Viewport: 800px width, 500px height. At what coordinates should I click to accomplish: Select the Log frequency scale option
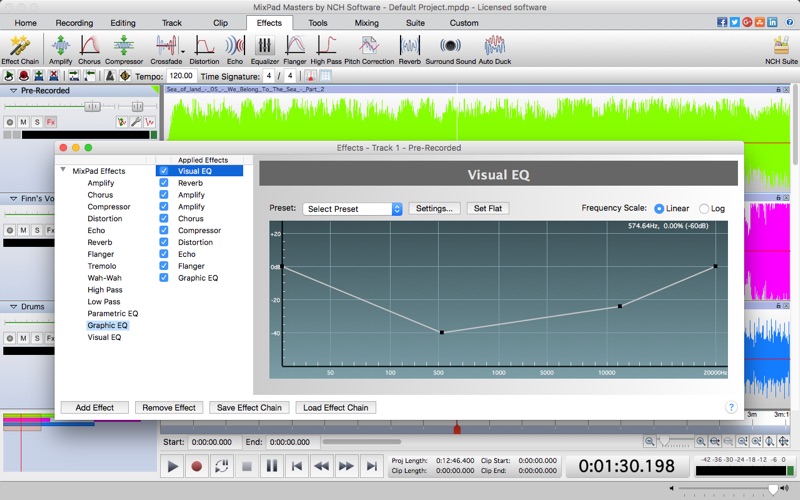[705, 208]
